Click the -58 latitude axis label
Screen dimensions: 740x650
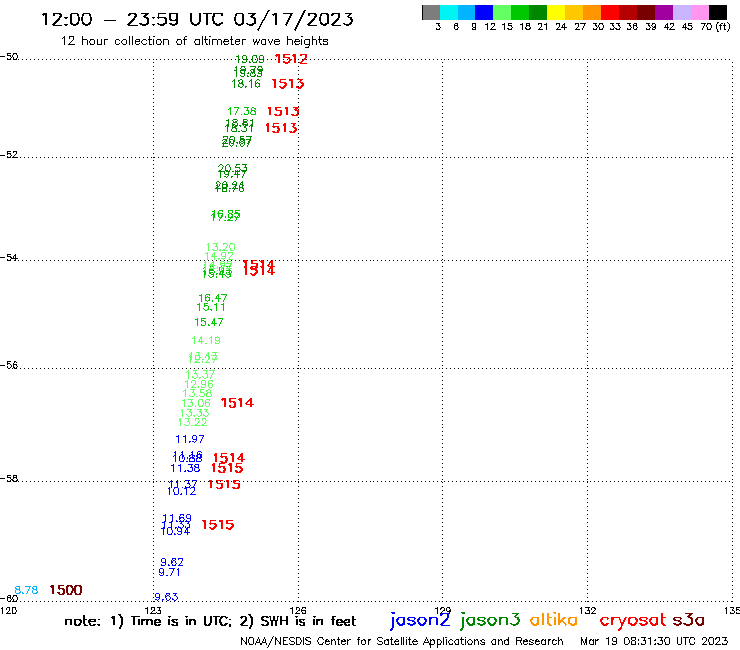pos(9,478)
